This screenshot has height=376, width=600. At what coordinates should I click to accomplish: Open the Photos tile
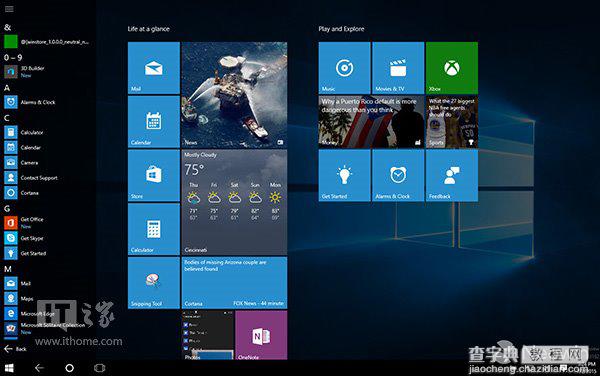[x=208, y=335]
